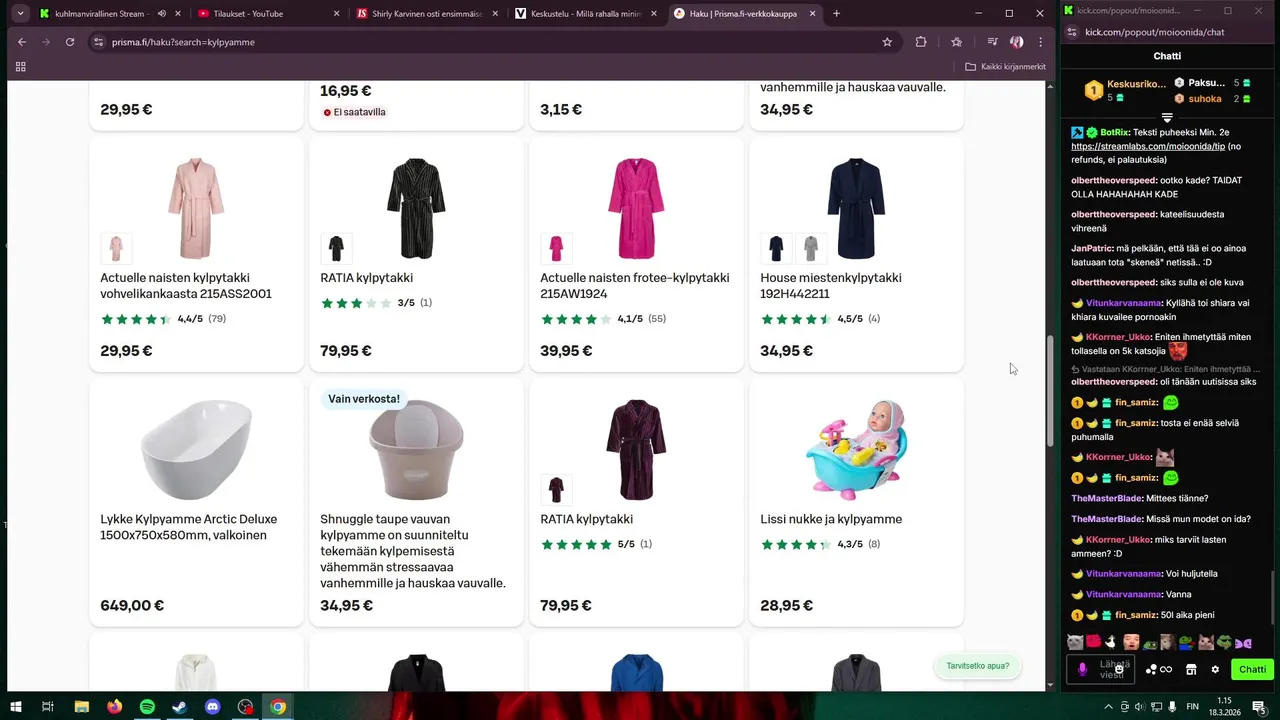Select pink swatch under Actuelle vohvelikangas kylpytakki
Image resolution: width=1280 pixels, height=720 pixels.
(x=116, y=248)
